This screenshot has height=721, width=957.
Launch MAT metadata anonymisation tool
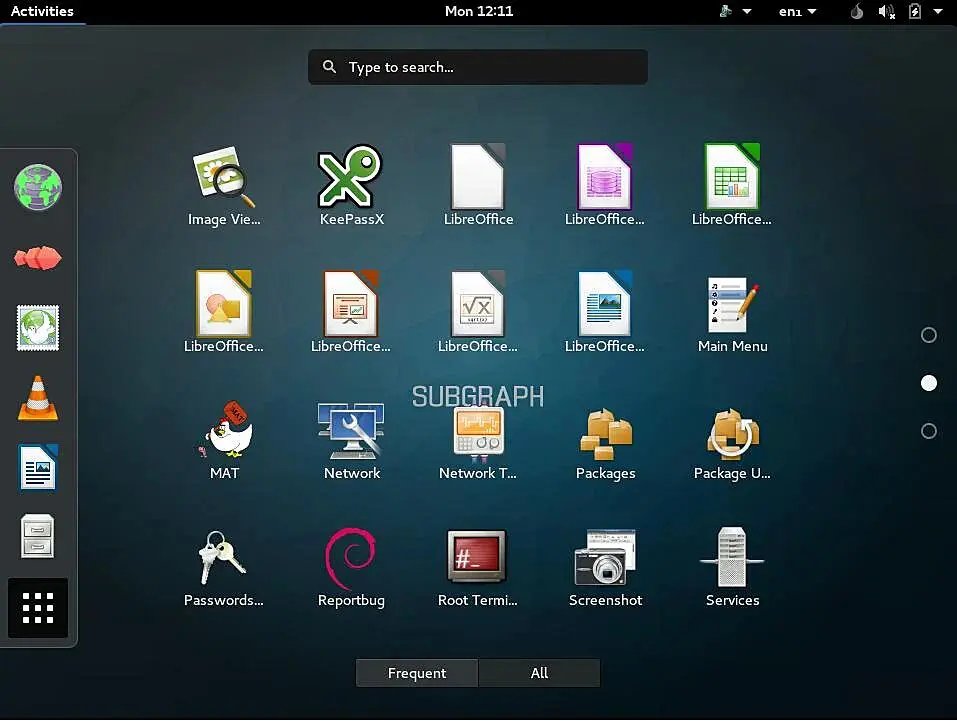(x=225, y=440)
